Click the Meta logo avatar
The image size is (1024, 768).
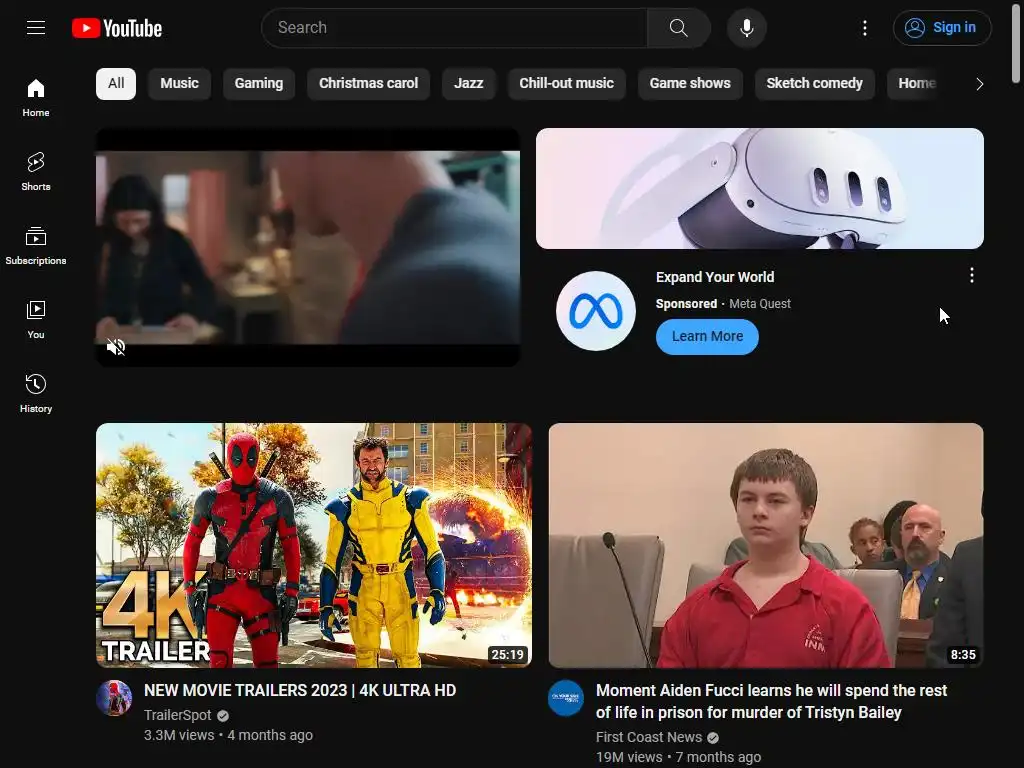(x=596, y=311)
